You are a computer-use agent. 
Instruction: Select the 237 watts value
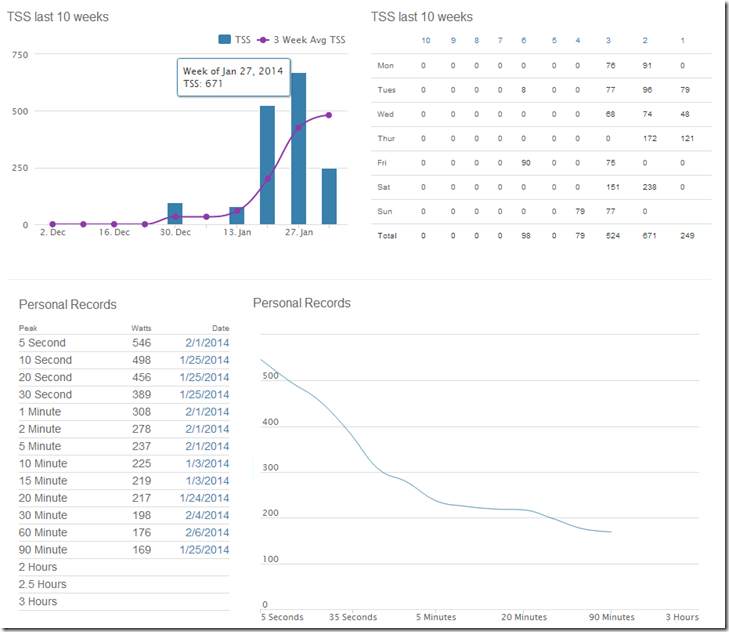pos(141,446)
